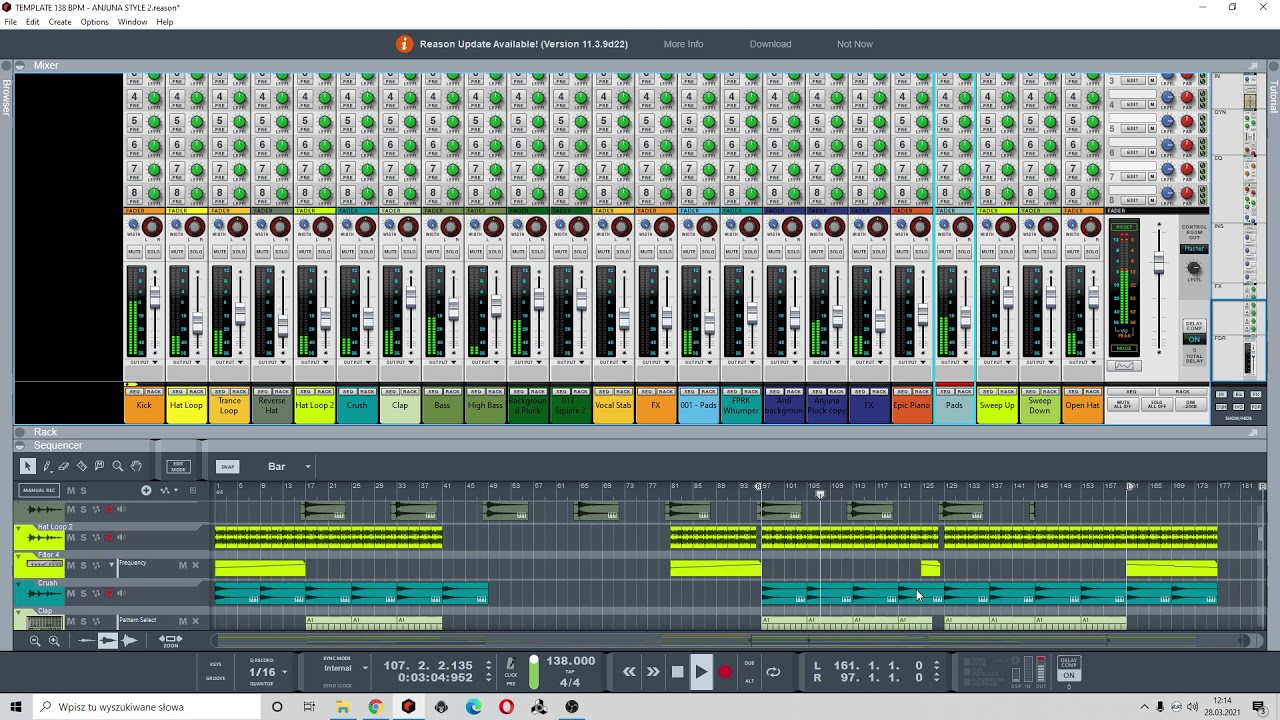Click the Solo All Off button
Screen dimensions: 1280x720
1156,404
